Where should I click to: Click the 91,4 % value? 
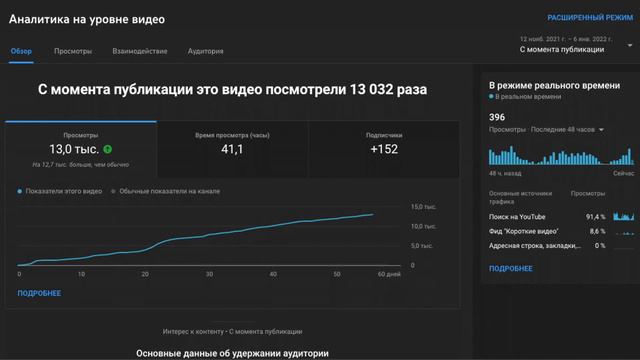(596, 217)
